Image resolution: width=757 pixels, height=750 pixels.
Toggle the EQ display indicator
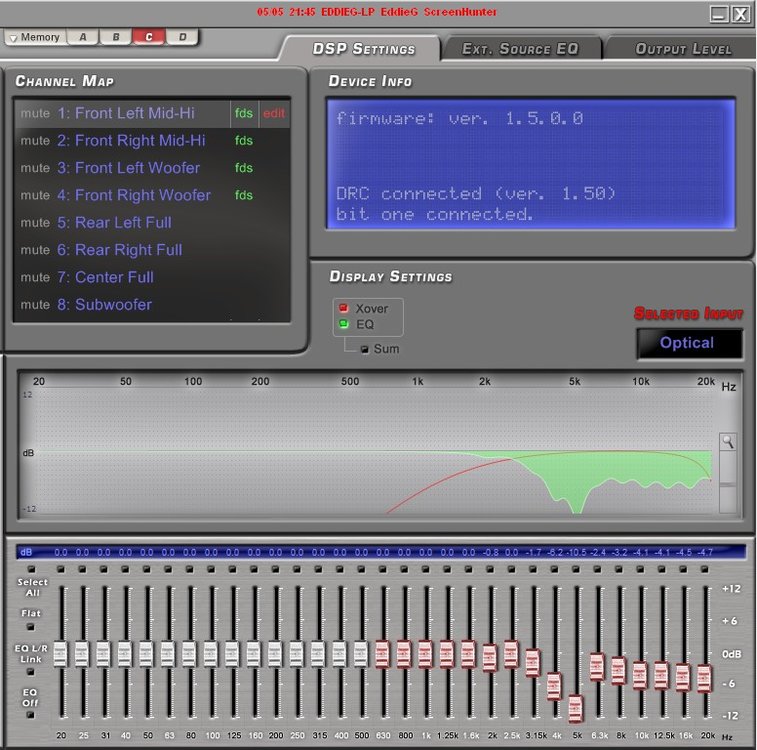tap(343, 324)
